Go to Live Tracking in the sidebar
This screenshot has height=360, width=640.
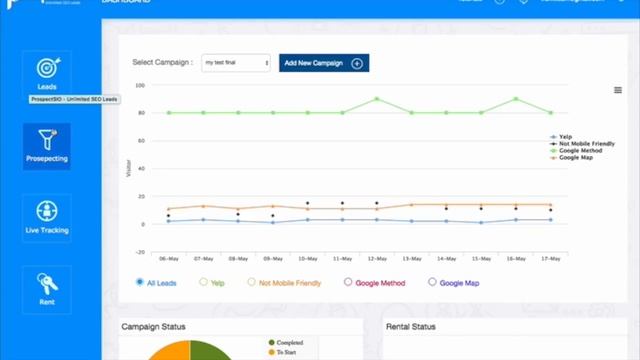tap(47, 218)
